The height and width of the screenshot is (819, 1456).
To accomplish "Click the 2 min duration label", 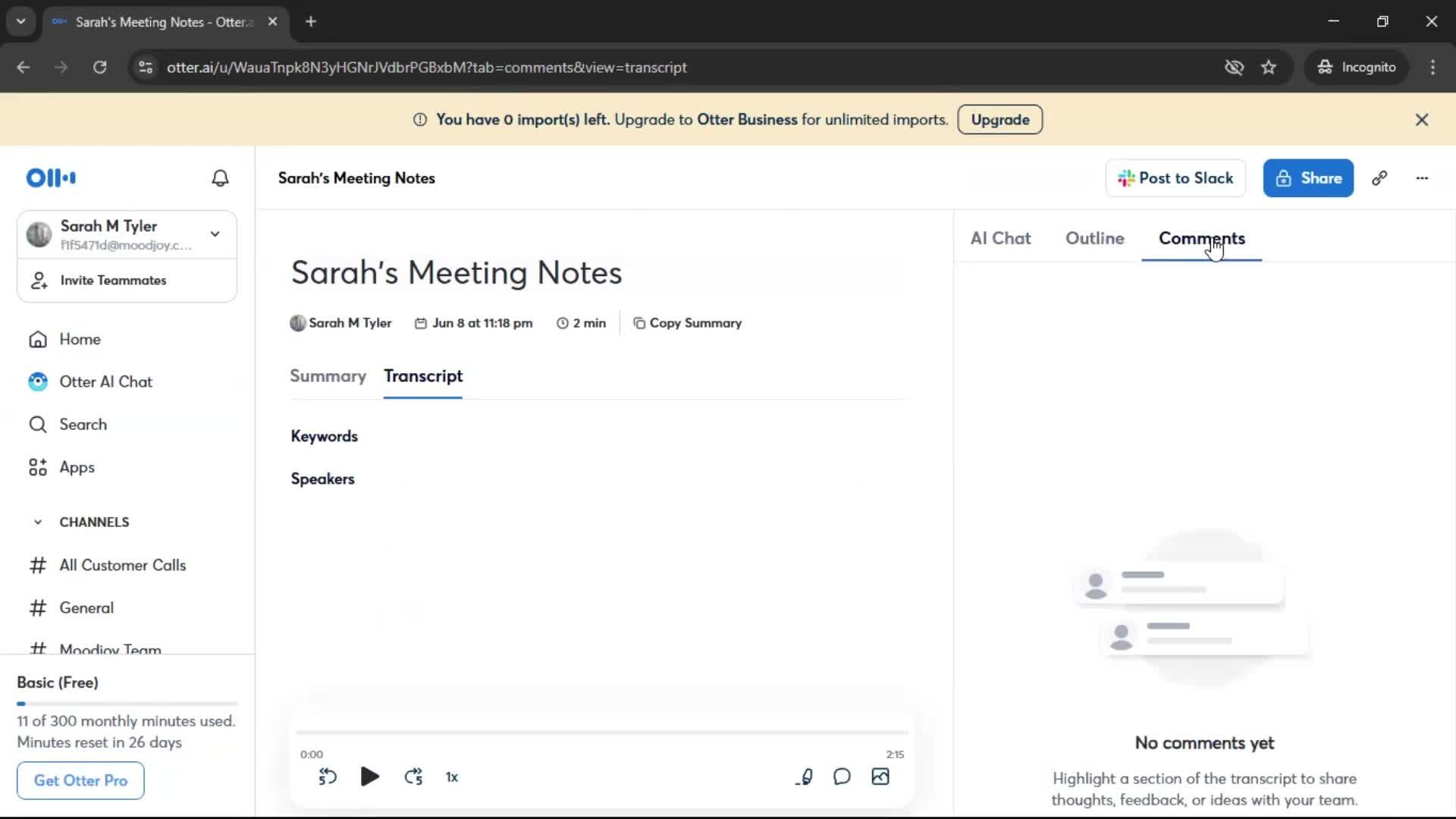I will pos(582,323).
